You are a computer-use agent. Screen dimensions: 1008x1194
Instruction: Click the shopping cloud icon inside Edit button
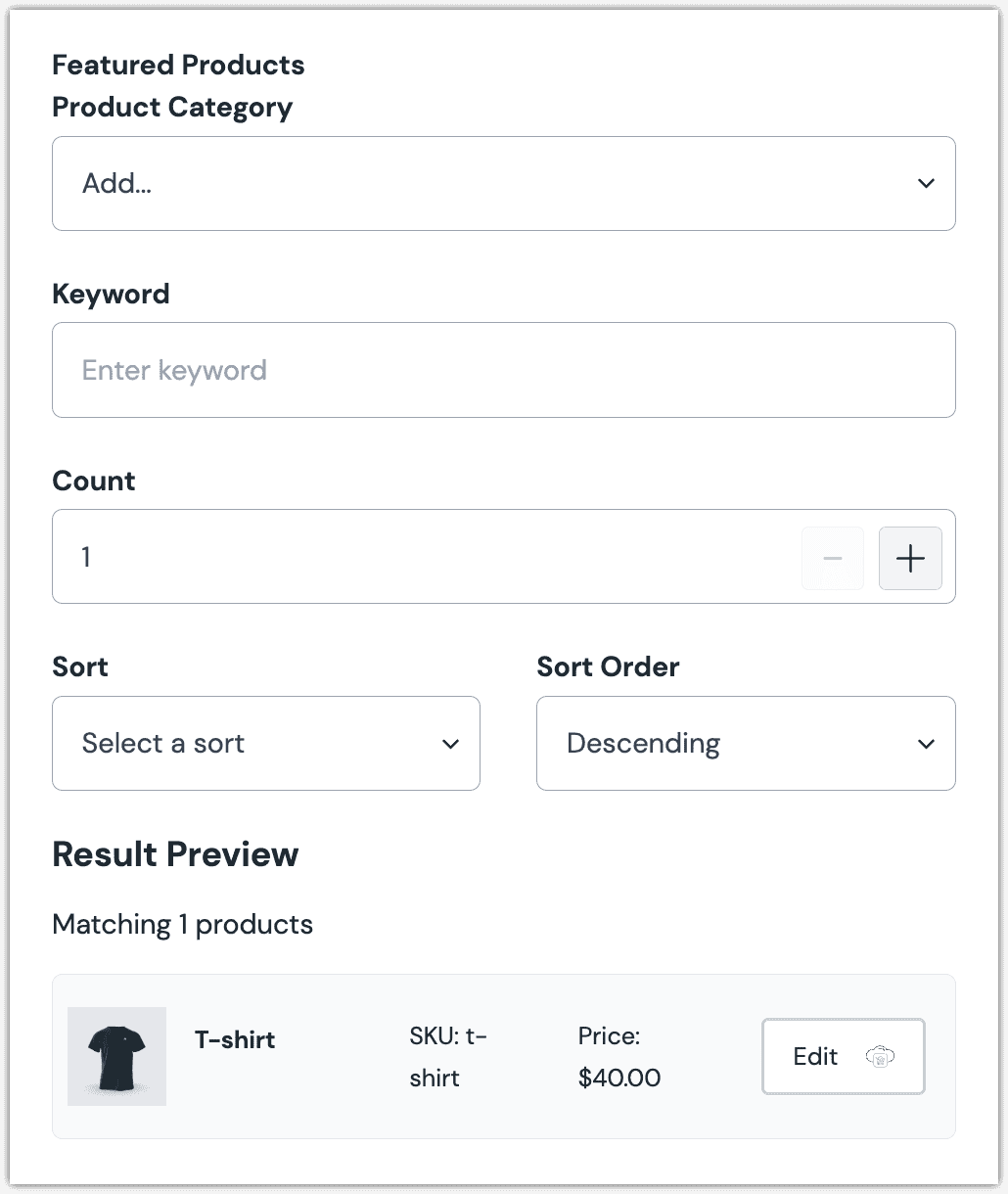880,1057
